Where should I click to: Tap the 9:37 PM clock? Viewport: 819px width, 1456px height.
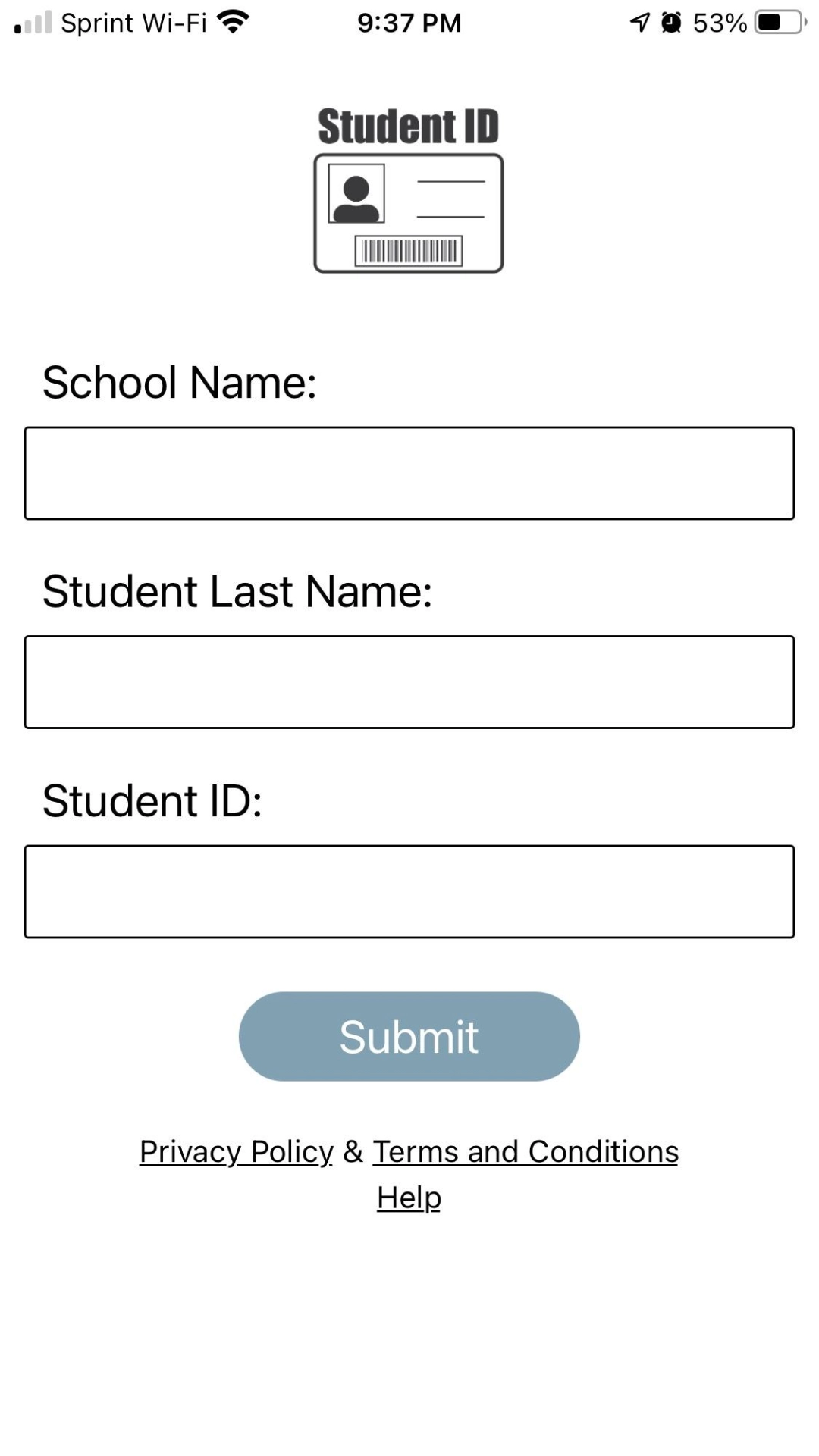point(409,23)
